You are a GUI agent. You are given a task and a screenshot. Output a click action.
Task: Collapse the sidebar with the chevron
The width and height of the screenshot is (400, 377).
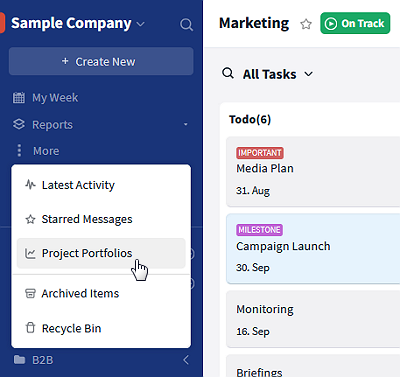pos(186,360)
